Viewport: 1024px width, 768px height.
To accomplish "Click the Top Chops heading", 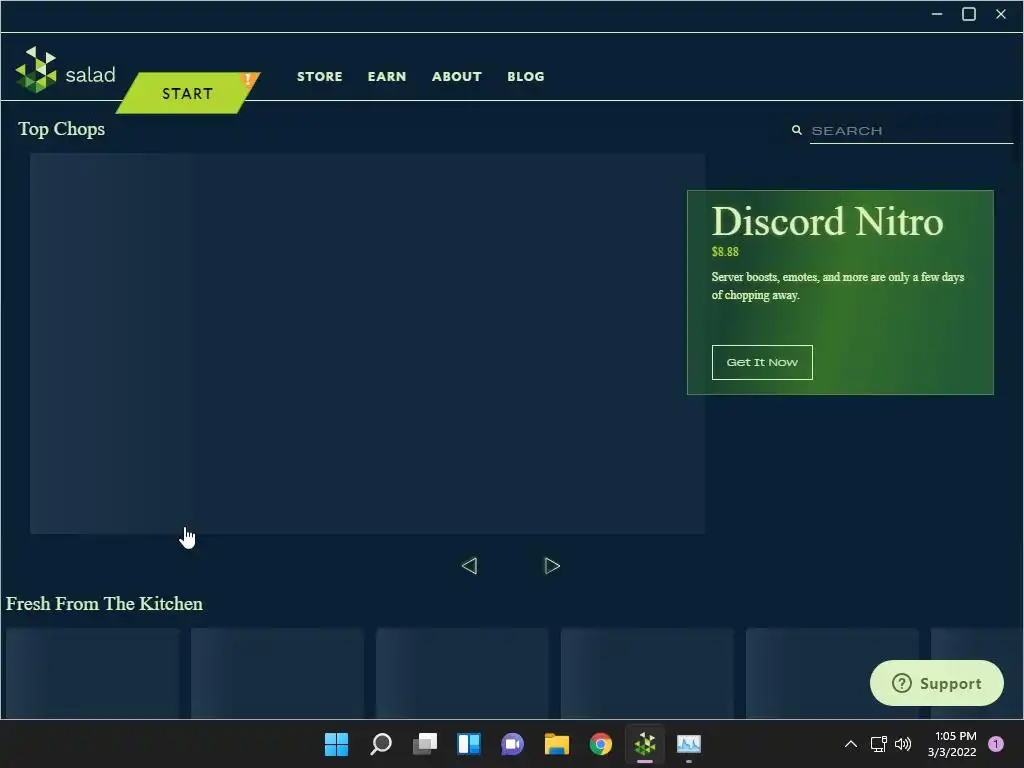I will click(x=61, y=129).
